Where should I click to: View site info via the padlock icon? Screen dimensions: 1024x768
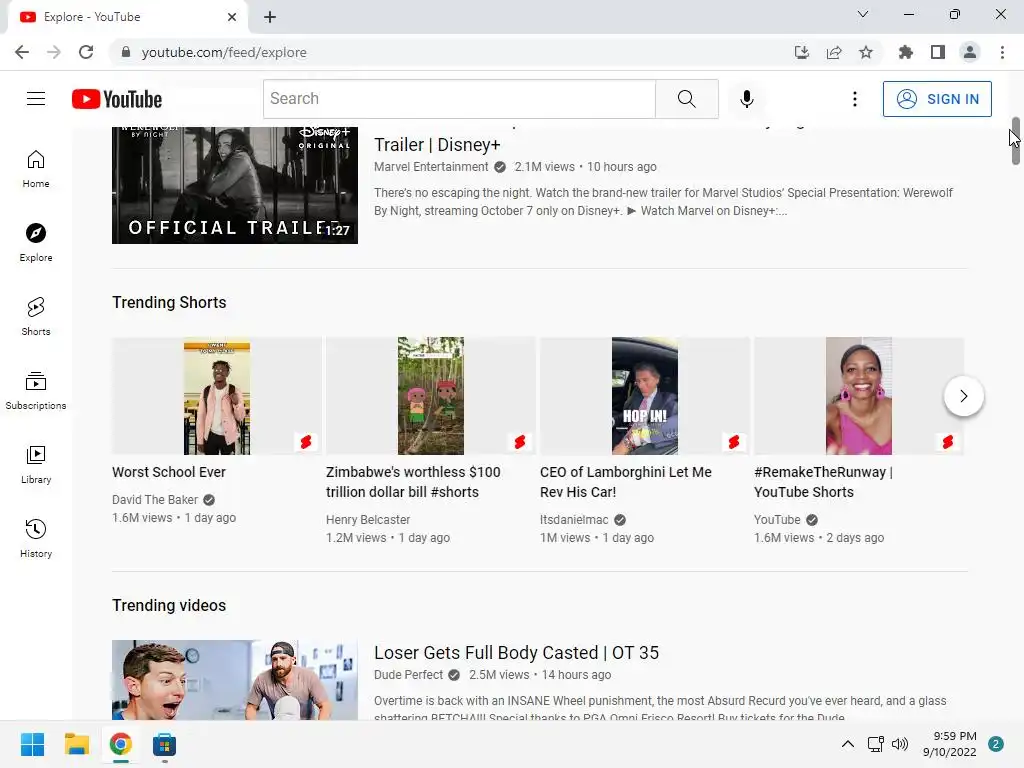(126, 52)
